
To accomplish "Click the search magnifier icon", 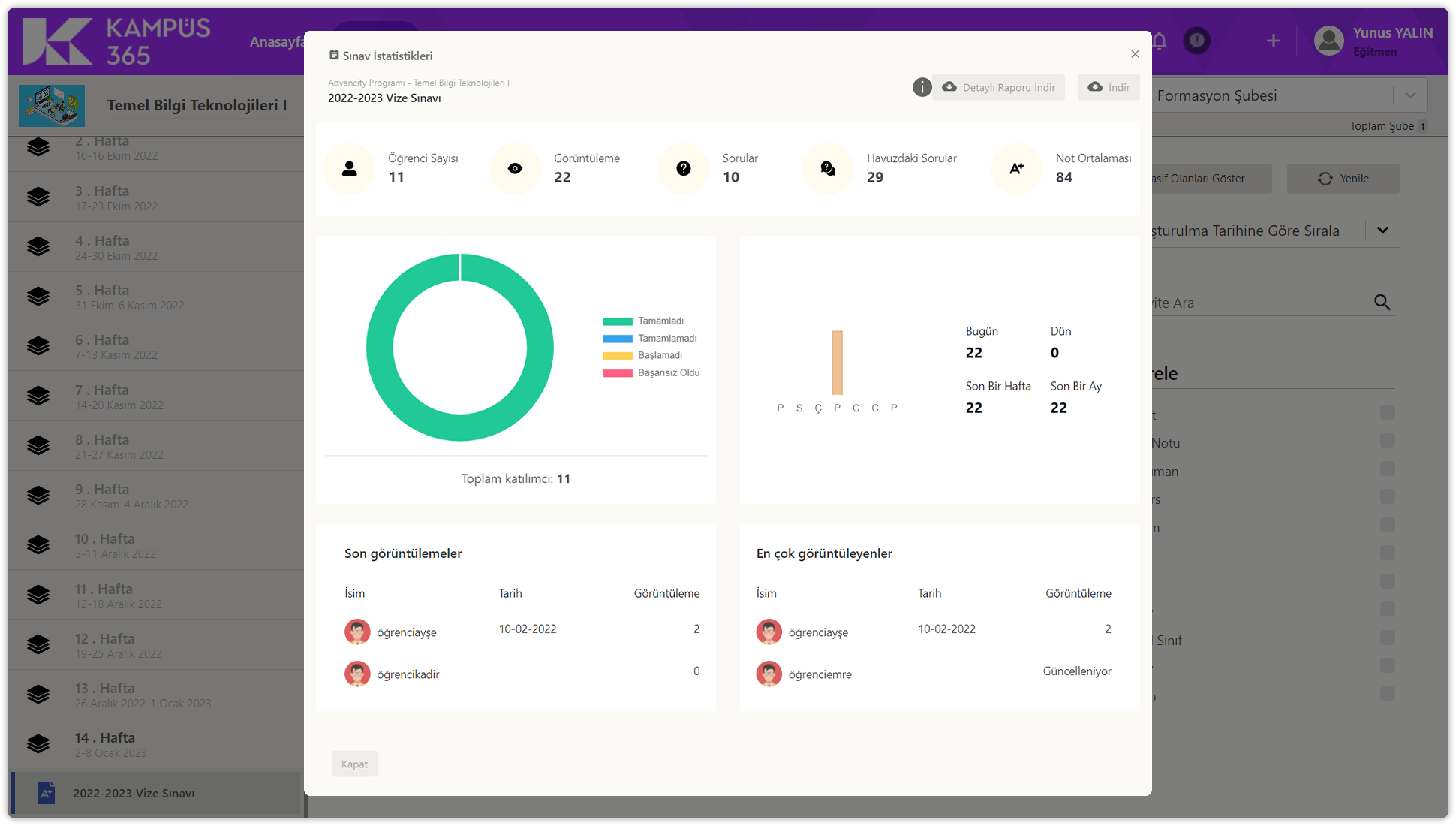I will pyautogui.click(x=1382, y=303).
